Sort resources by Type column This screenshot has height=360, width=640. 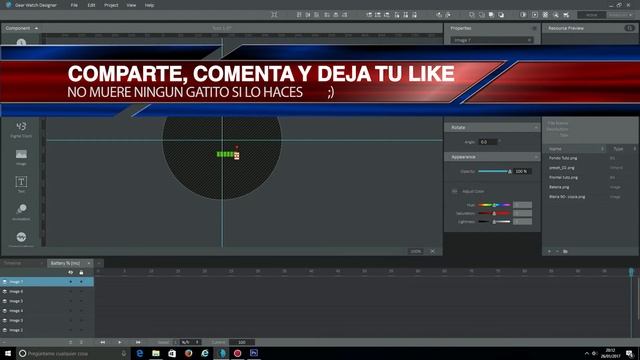click(x=621, y=149)
